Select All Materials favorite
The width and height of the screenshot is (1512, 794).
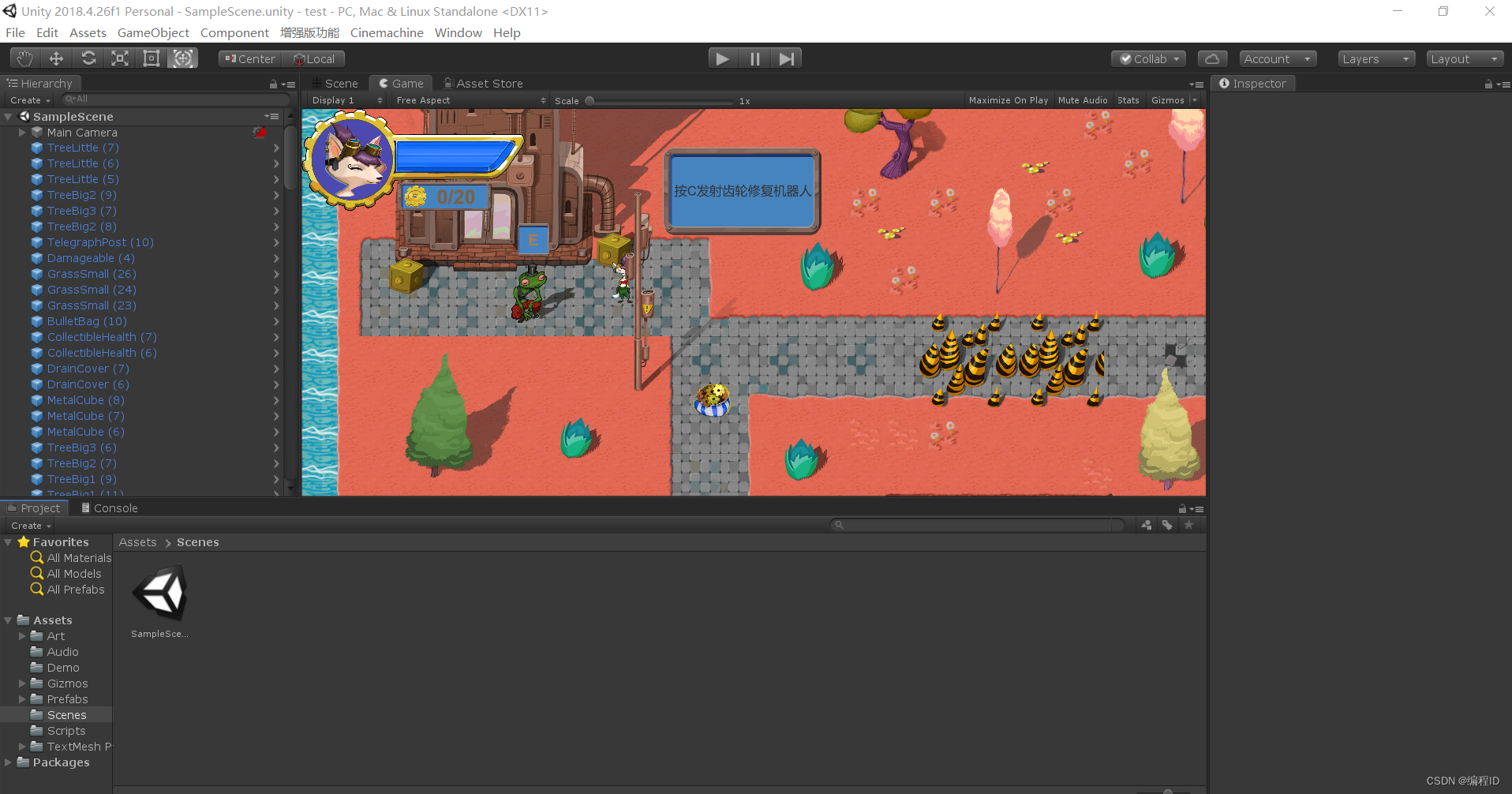click(79, 558)
